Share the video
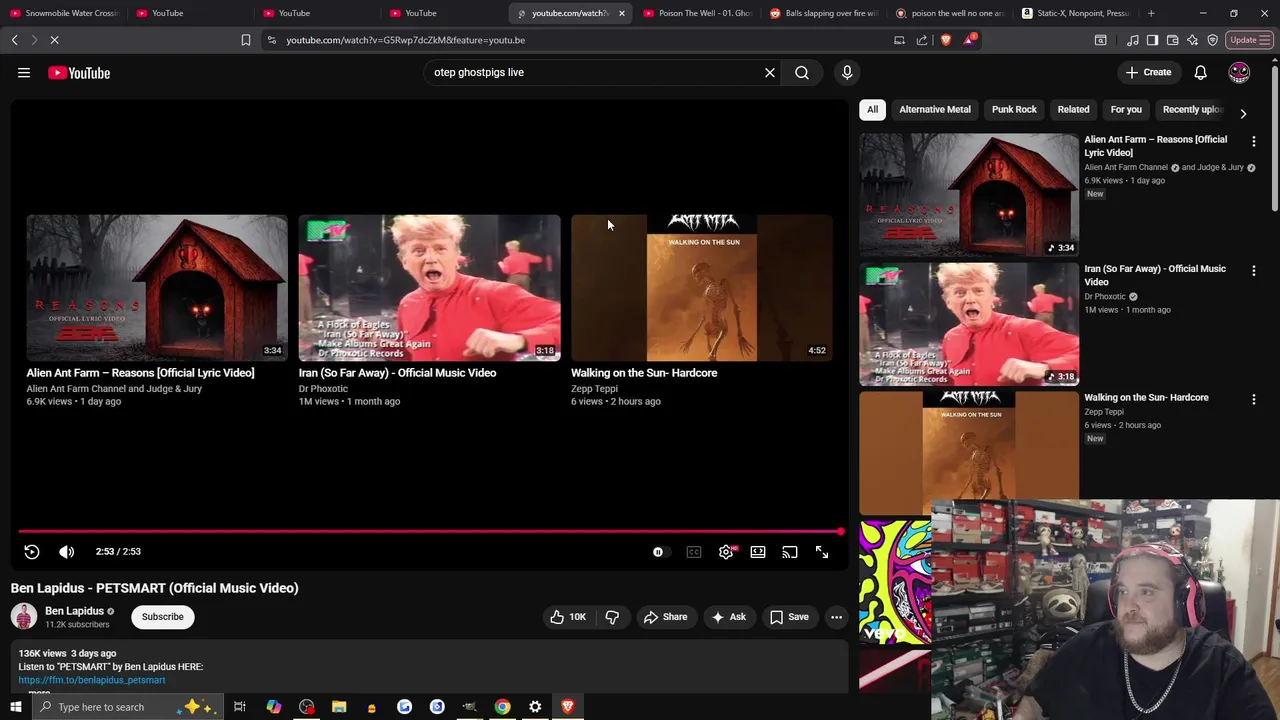The height and width of the screenshot is (720, 1280). [665, 617]
